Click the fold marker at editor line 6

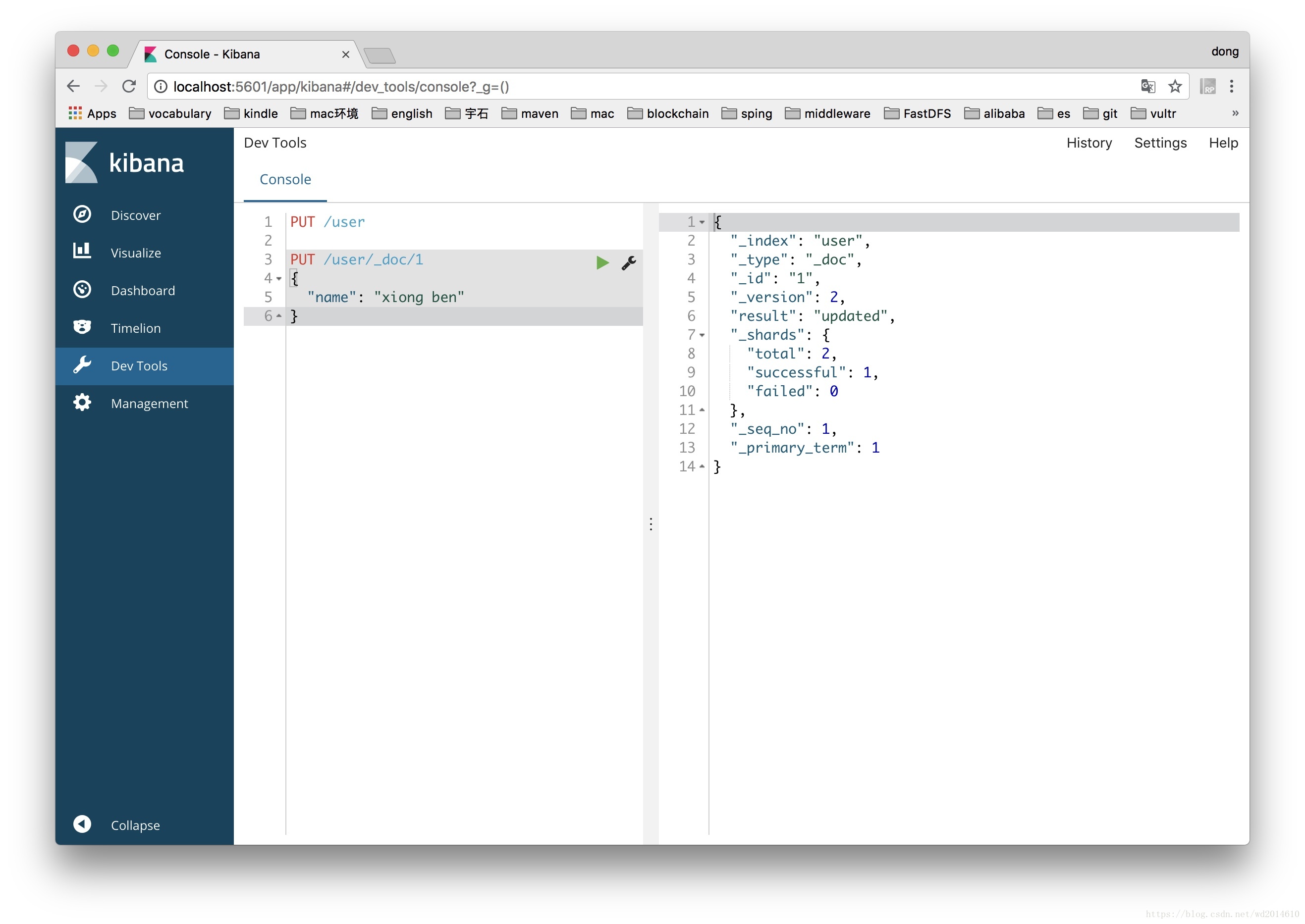(x=279, y=316)
